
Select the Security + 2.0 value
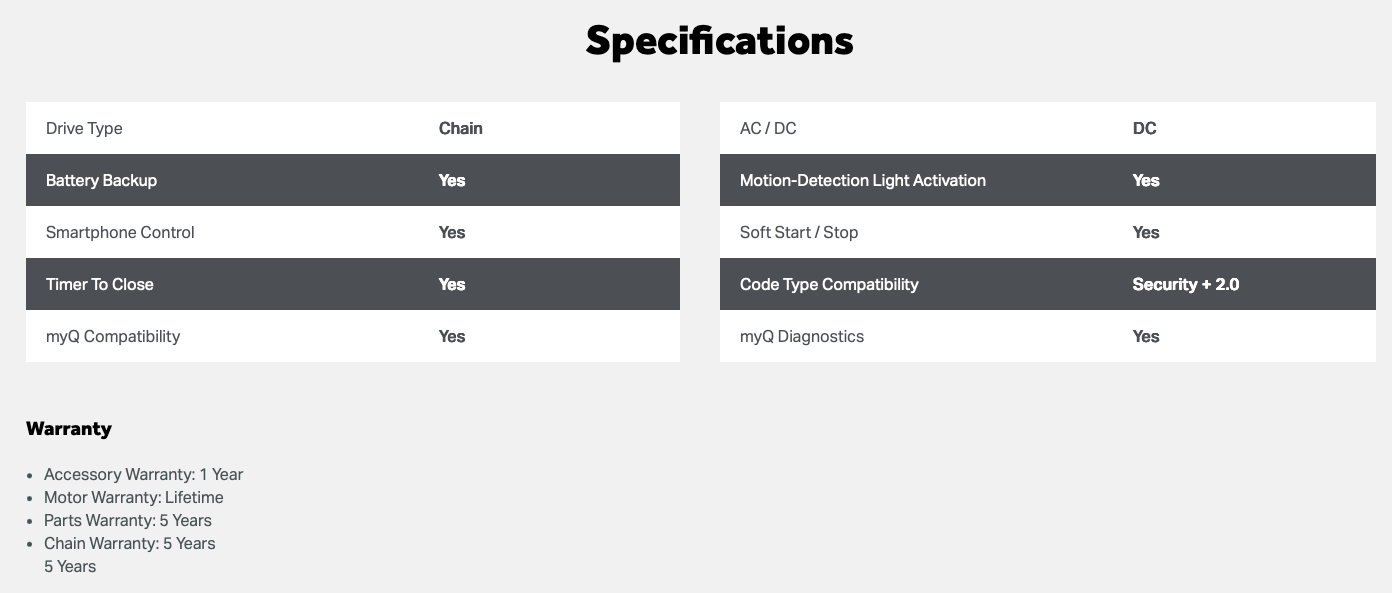coord(1185,284)
